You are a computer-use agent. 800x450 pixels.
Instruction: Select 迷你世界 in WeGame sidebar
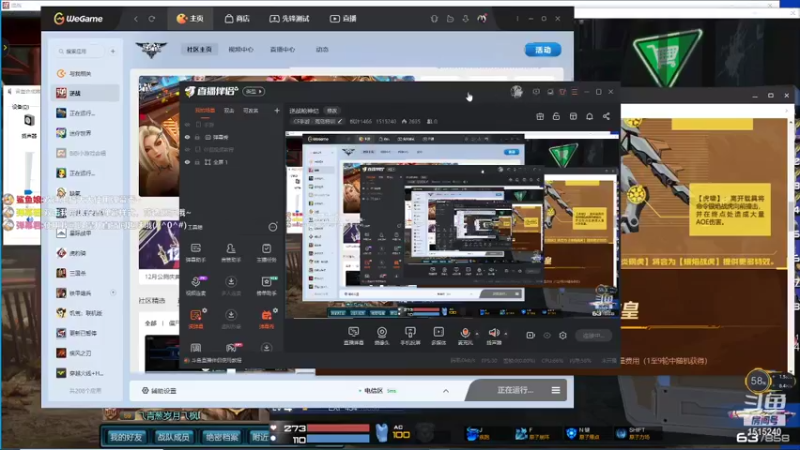85,133
